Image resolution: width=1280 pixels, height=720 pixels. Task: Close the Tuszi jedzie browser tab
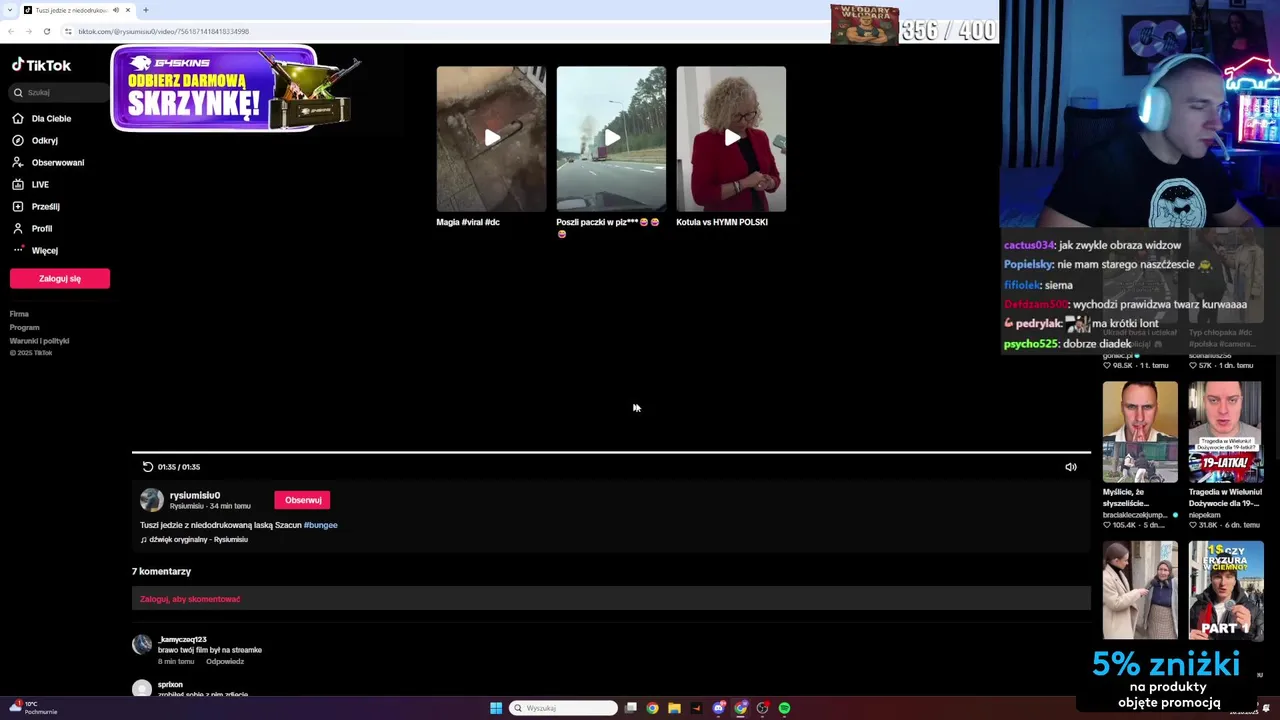click(127, 10)
